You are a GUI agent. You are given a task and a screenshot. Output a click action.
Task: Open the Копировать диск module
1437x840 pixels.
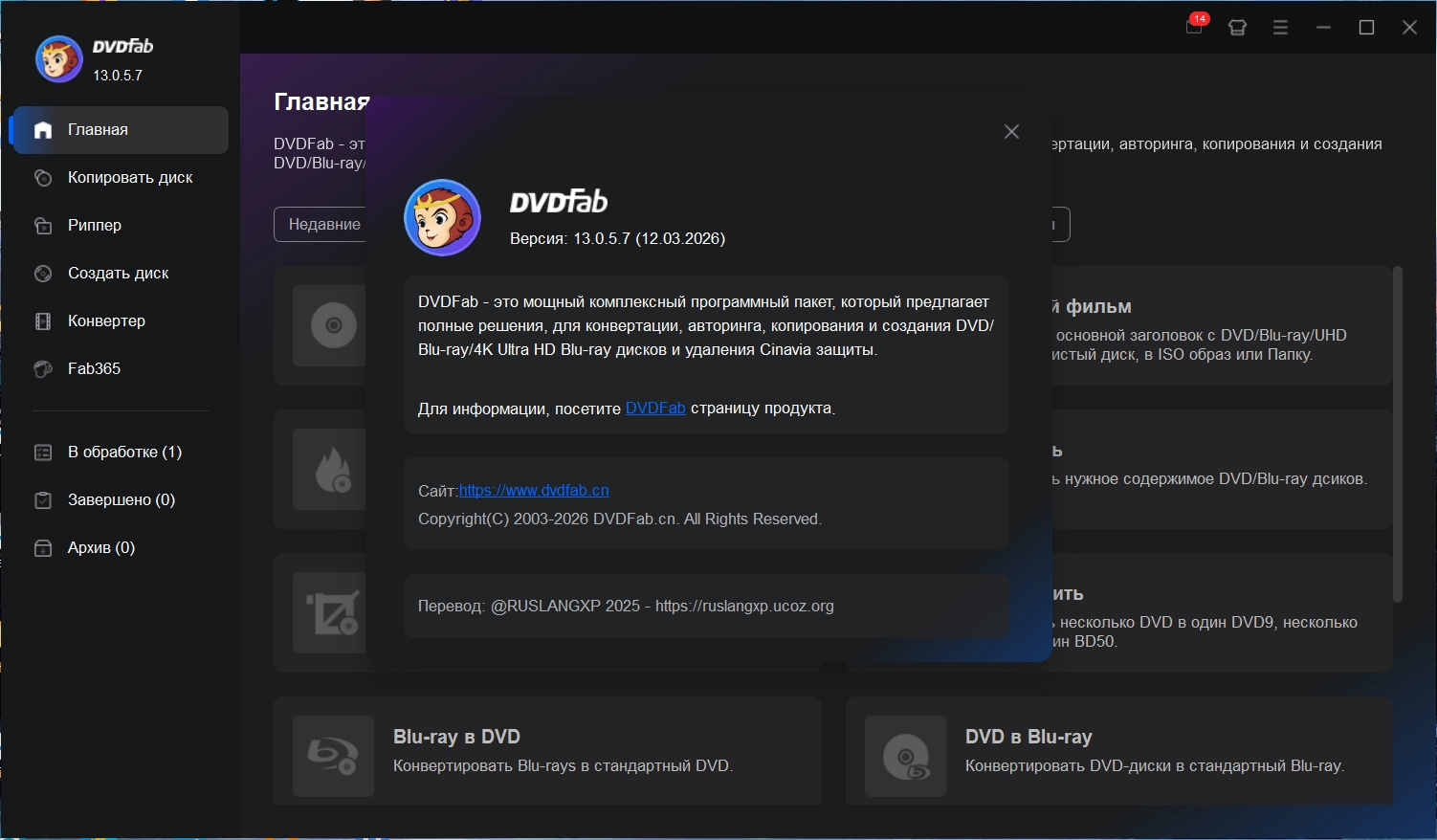[x=120, y=178]
